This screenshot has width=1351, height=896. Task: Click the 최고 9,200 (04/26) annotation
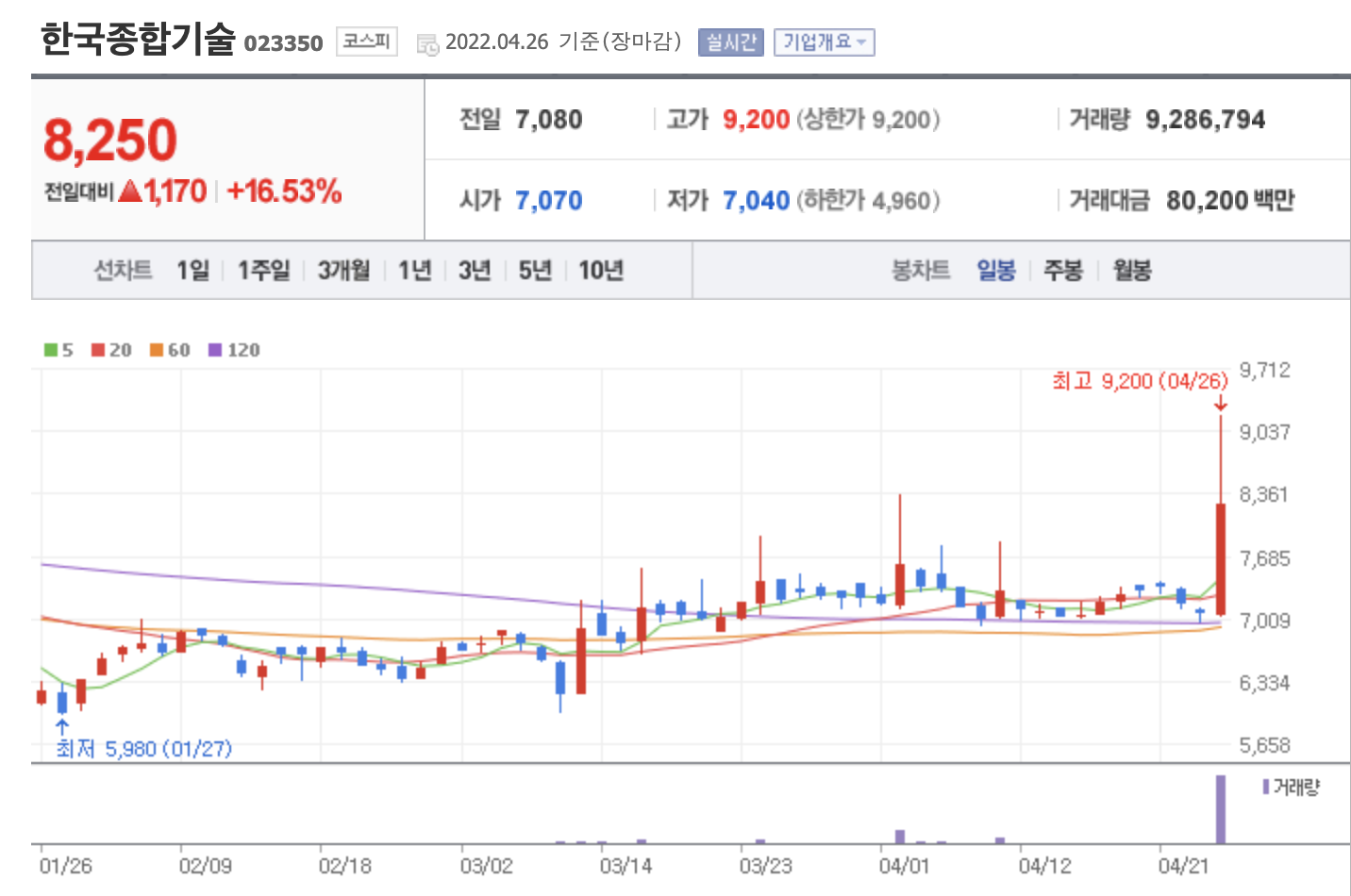pos(1140,381)
